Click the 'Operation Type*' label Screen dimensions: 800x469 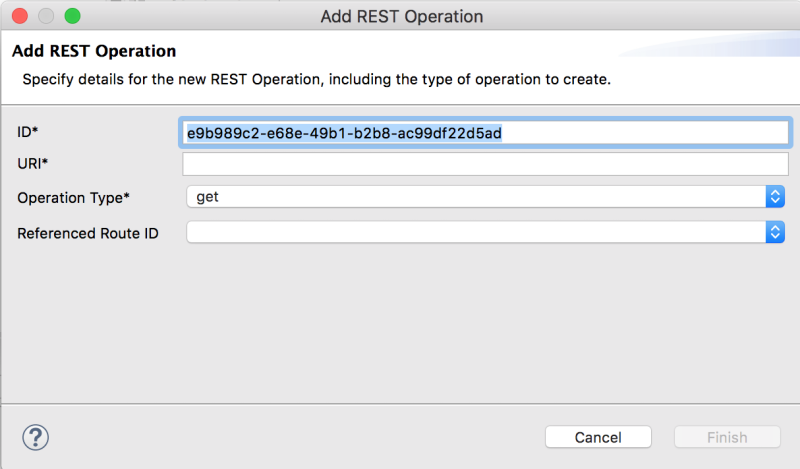73,198
